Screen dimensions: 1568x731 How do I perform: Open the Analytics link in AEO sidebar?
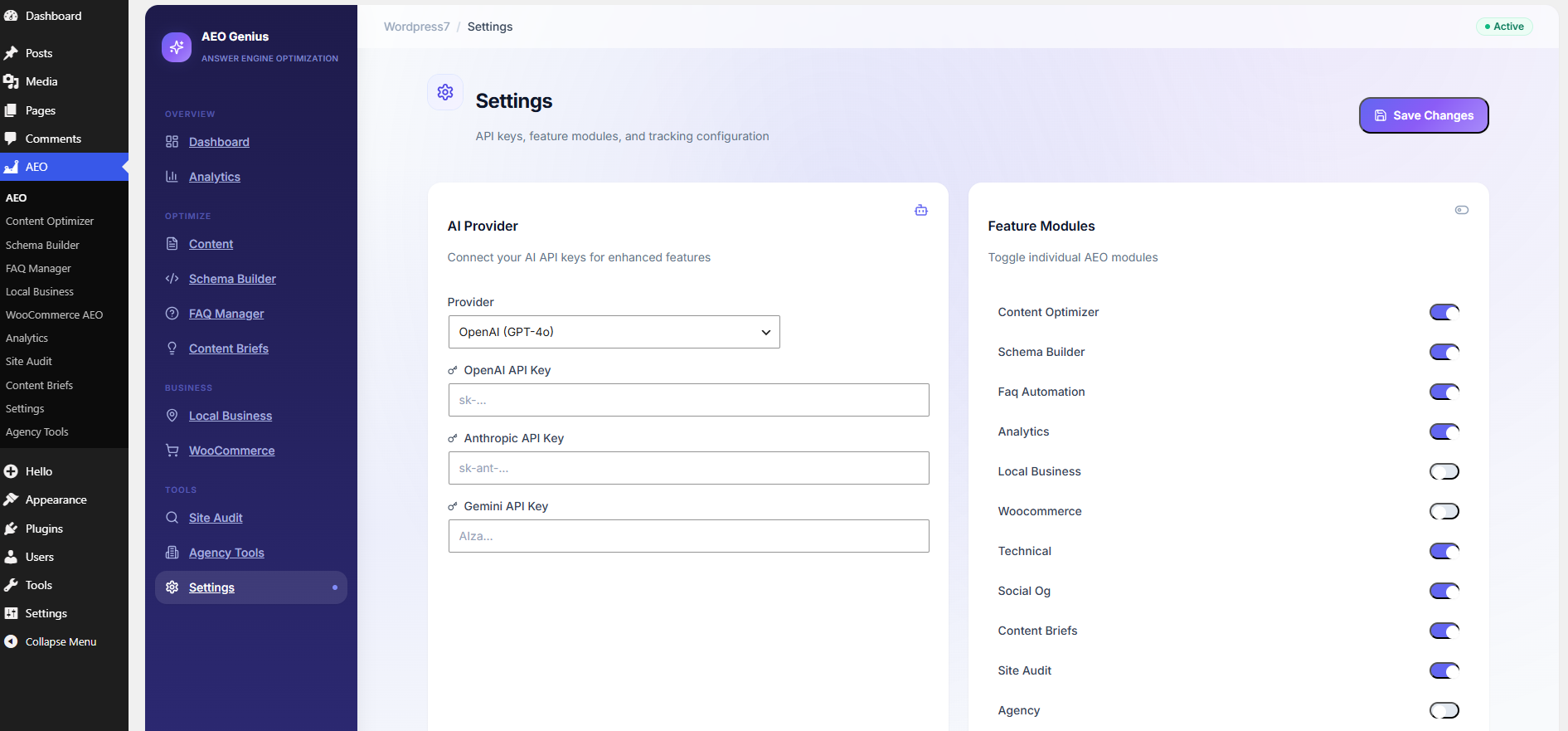click(215, 177)
